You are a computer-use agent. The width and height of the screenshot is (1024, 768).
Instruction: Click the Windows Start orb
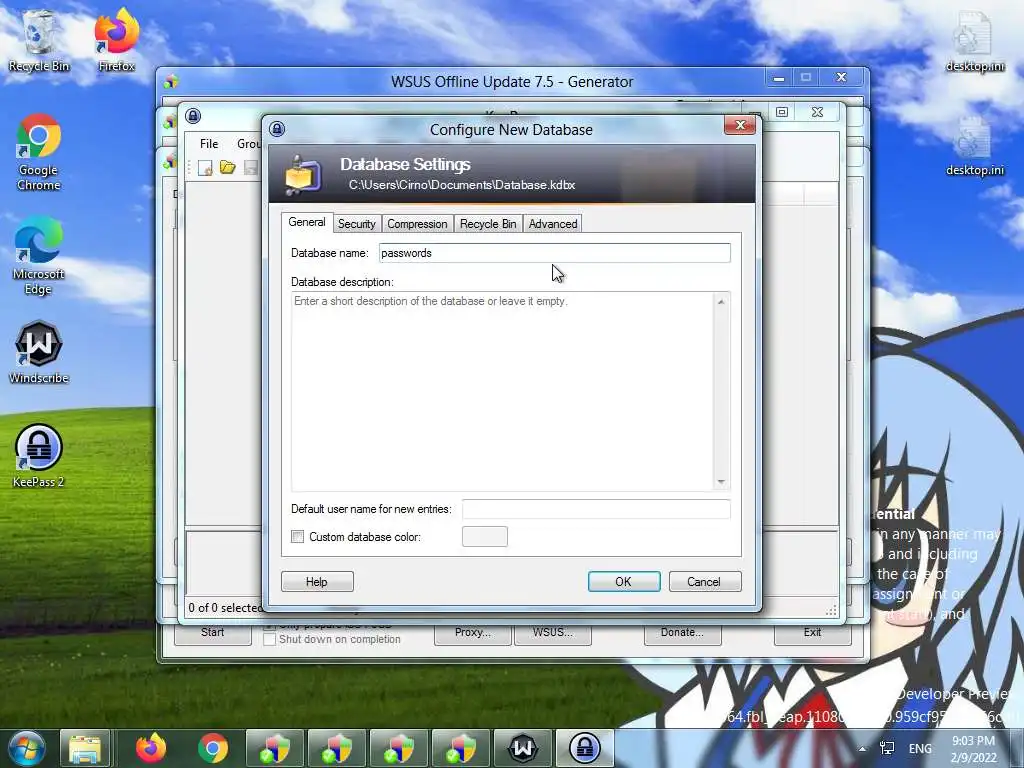(x=27, y=748)
